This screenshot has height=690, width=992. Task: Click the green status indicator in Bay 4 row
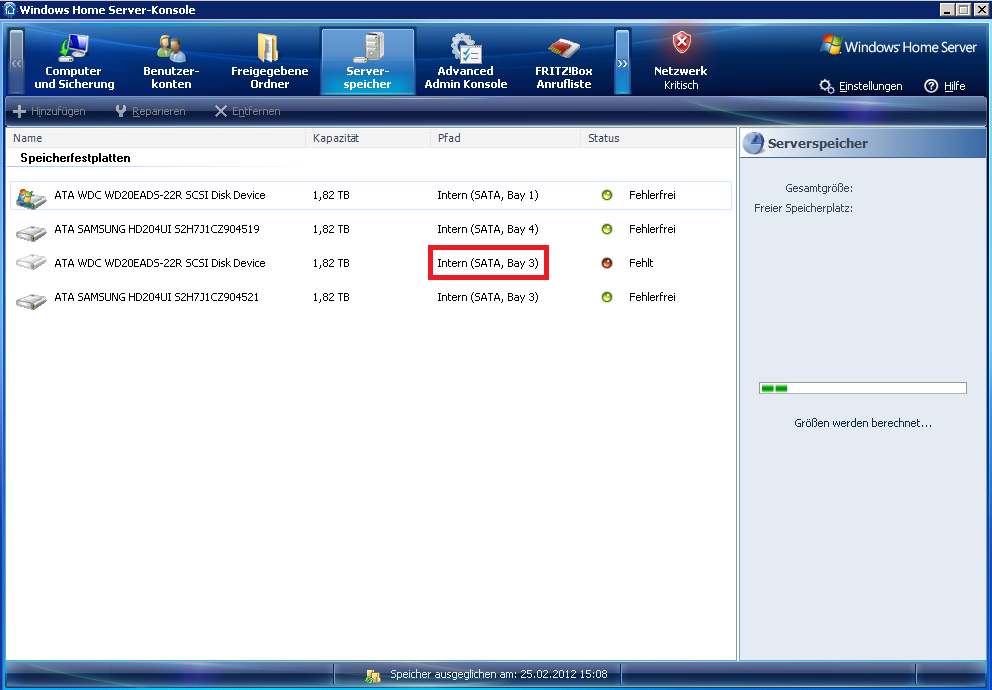(x=607, y=229)
